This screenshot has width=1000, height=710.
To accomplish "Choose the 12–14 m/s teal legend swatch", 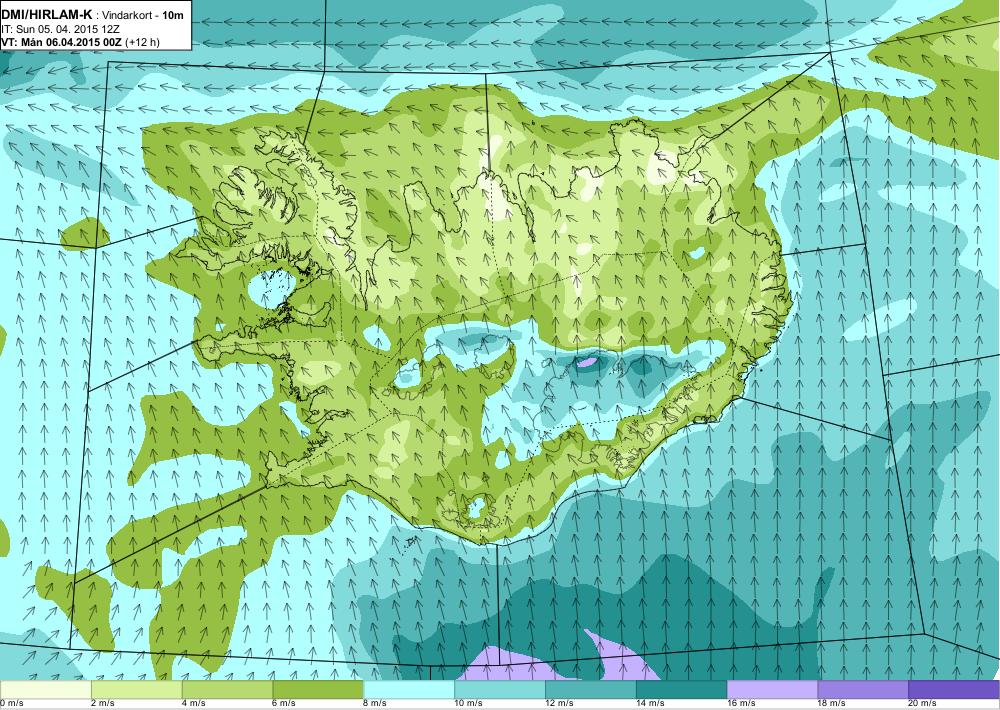I will [591, 690].
